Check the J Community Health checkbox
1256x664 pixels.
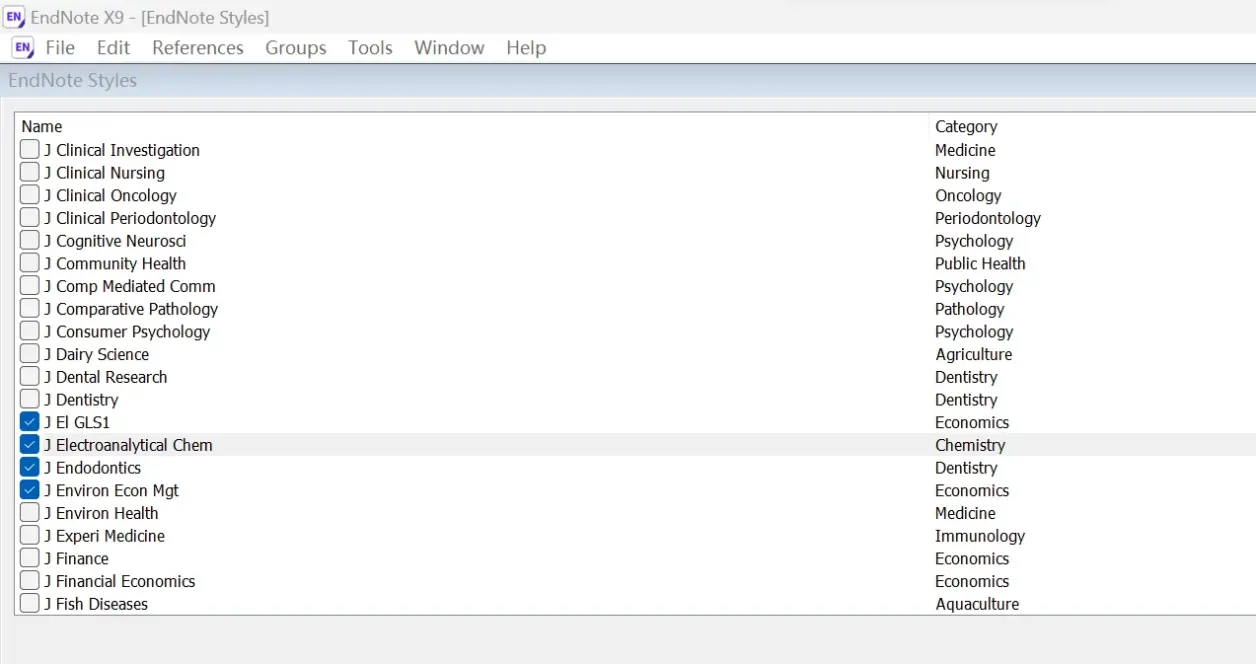(x=30, y=263)
